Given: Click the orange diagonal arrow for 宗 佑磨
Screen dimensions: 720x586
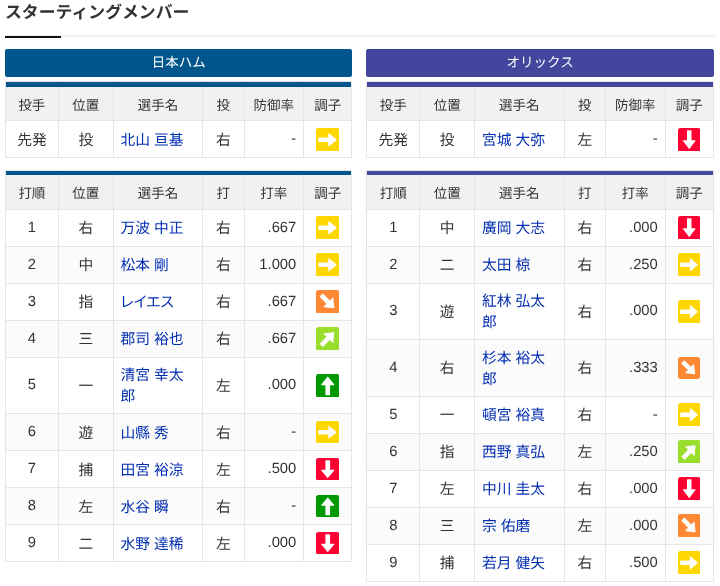Looking at the screenshot, I should pyautogui.click(x=689, y=526).
